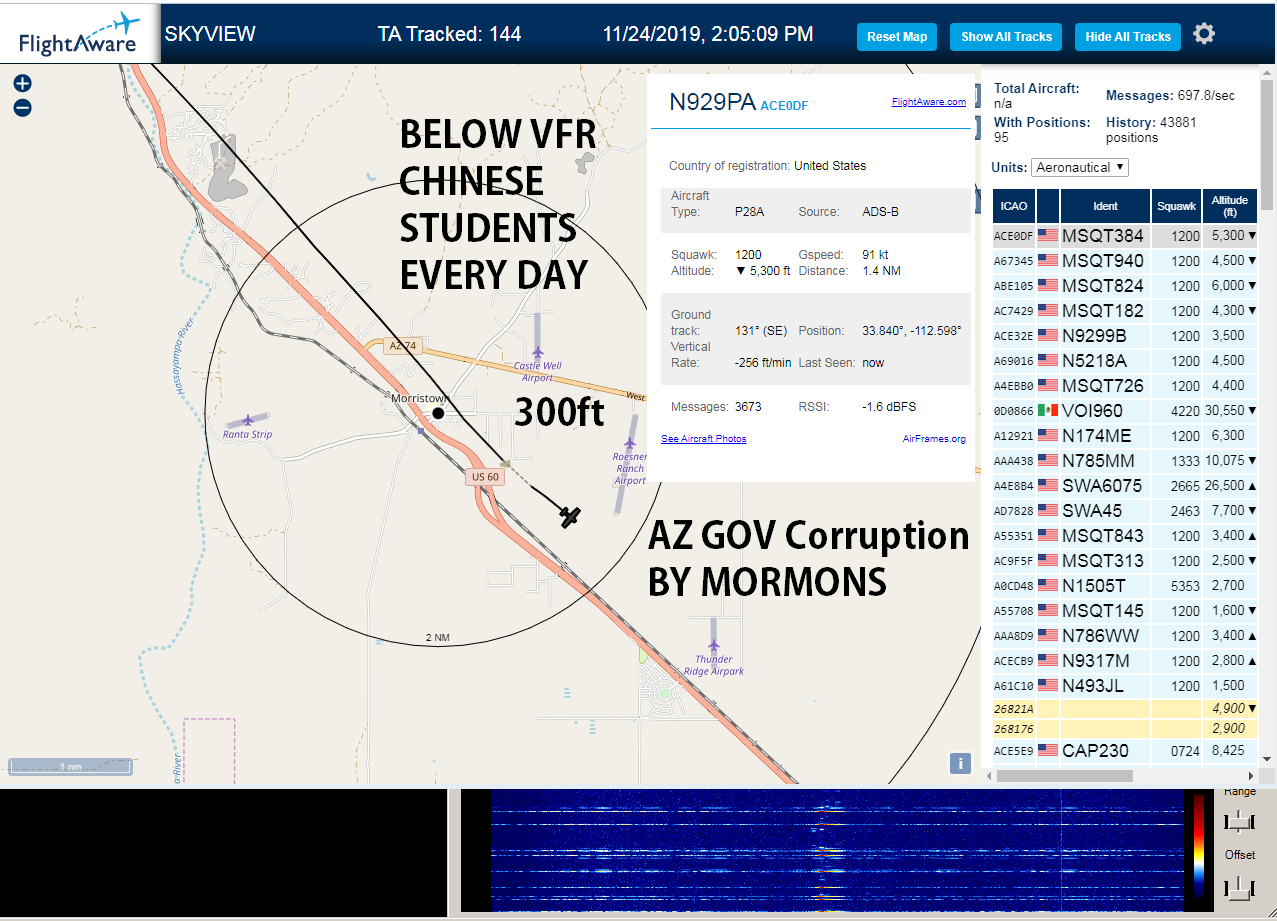The width and height of the screenshot is (1277, 921).
Task: Click N929PA callsign in info panel
Action: click(712, 102)
